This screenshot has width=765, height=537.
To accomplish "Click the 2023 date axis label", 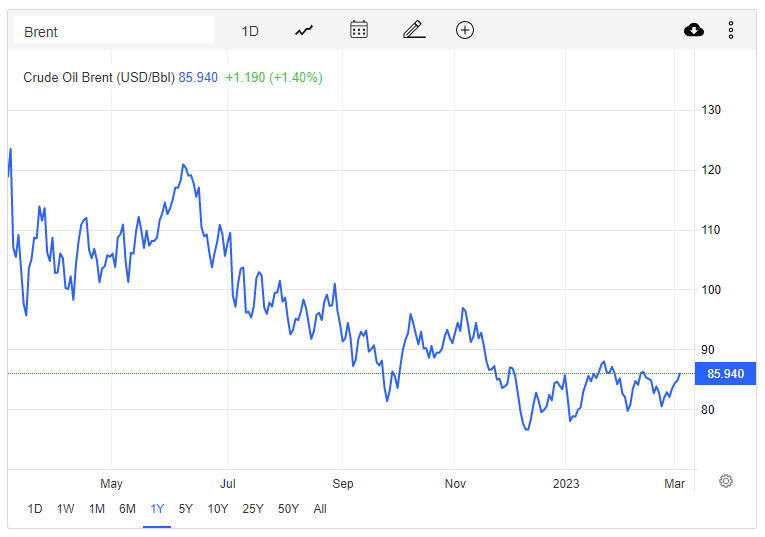I will pyautogui.click(x=565, y=484).
